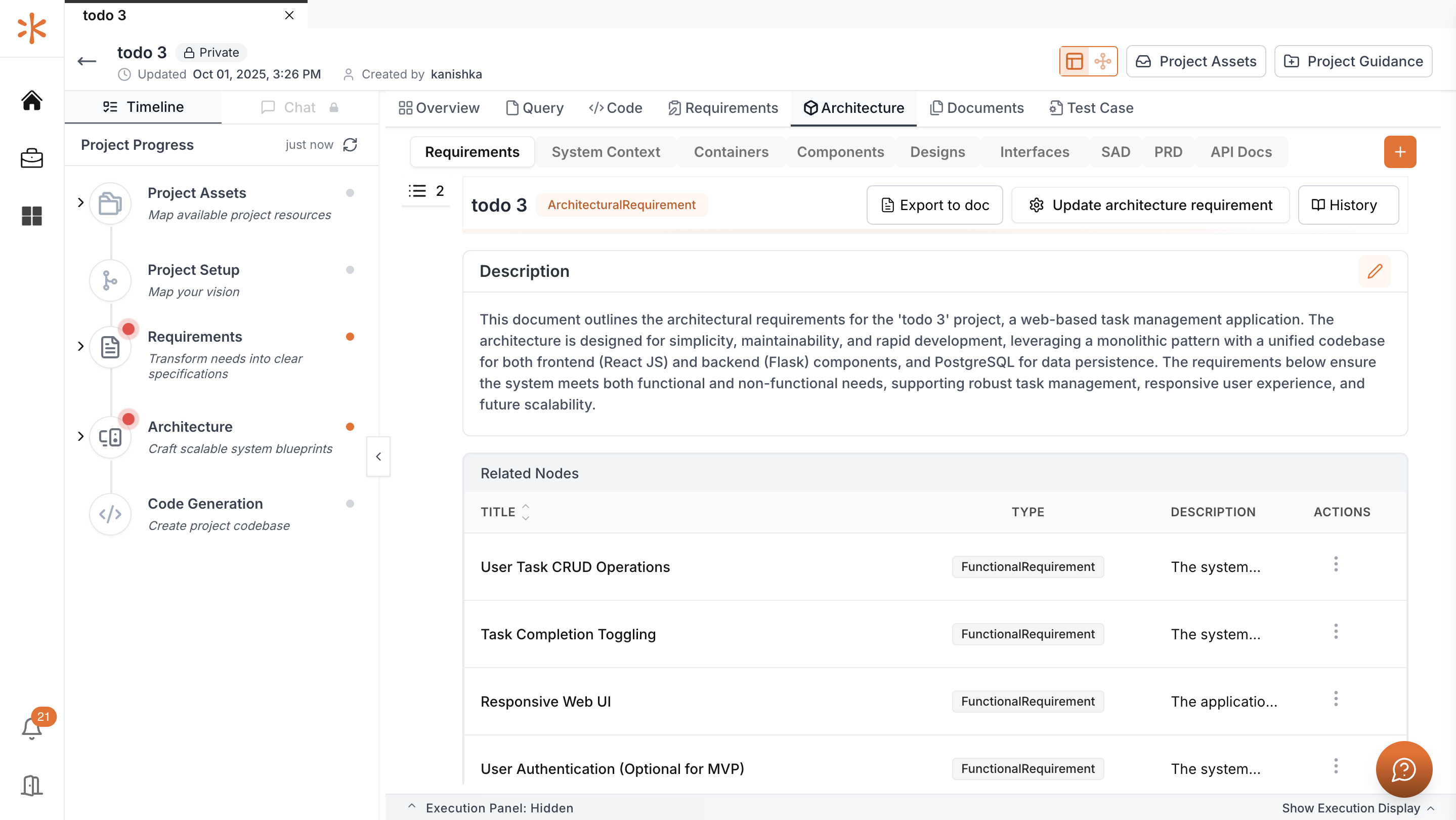The image size is (1456, 820).
Task: Edit the Description with pencil icon
Action: (x=1375, y=271)
